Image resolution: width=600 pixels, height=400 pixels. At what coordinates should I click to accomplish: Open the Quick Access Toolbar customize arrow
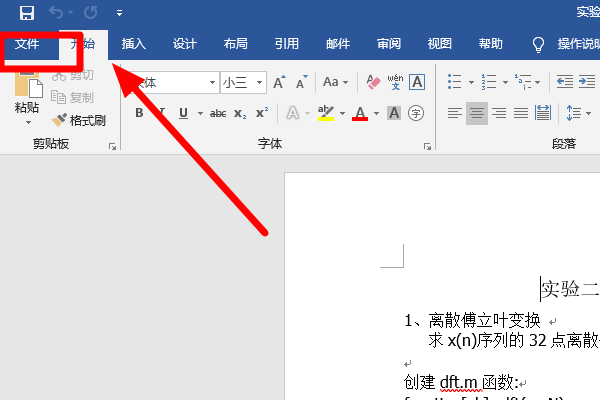click(x=119, y=13)
